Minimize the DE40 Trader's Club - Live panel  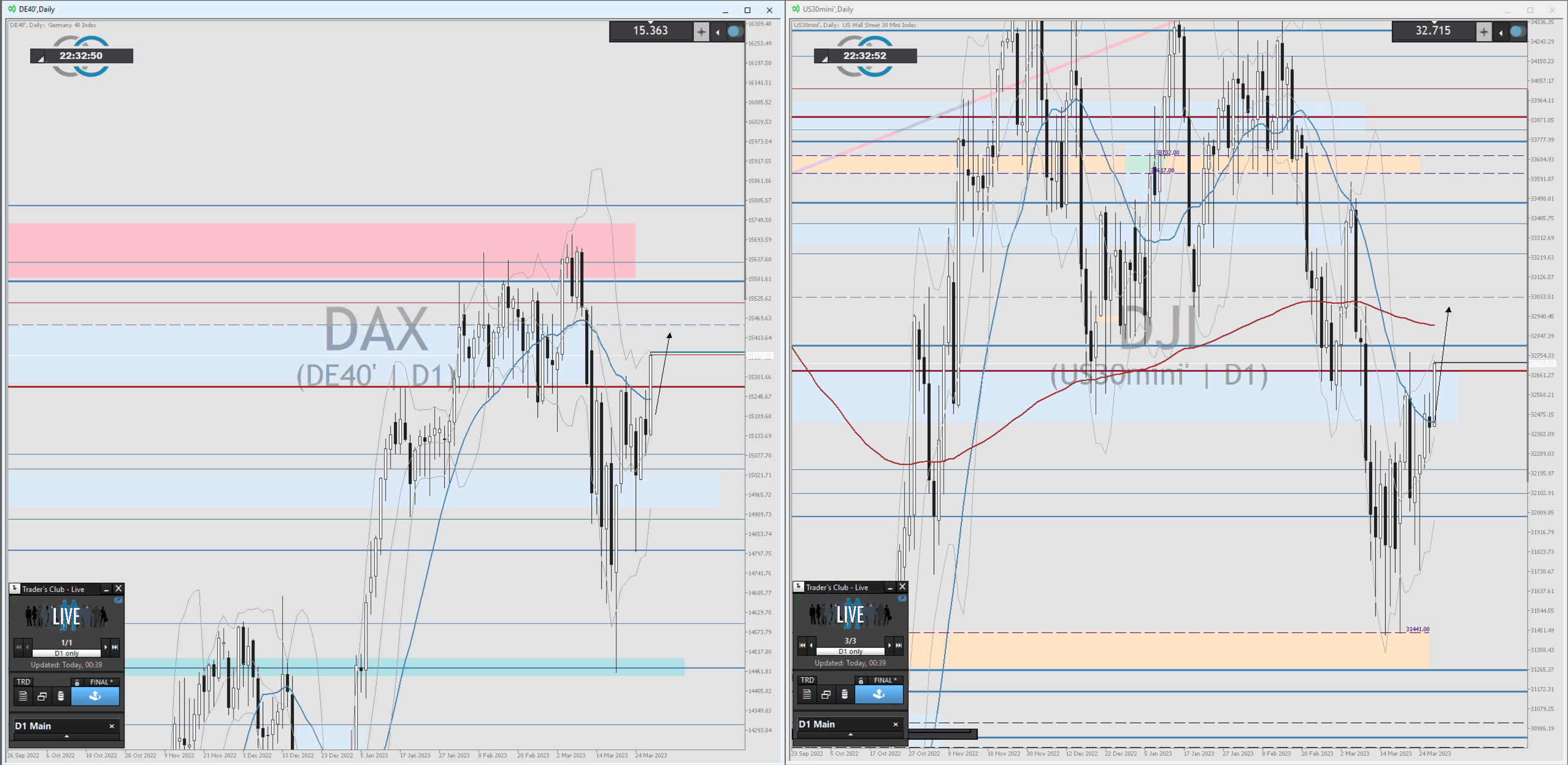(x=106, y=589)
